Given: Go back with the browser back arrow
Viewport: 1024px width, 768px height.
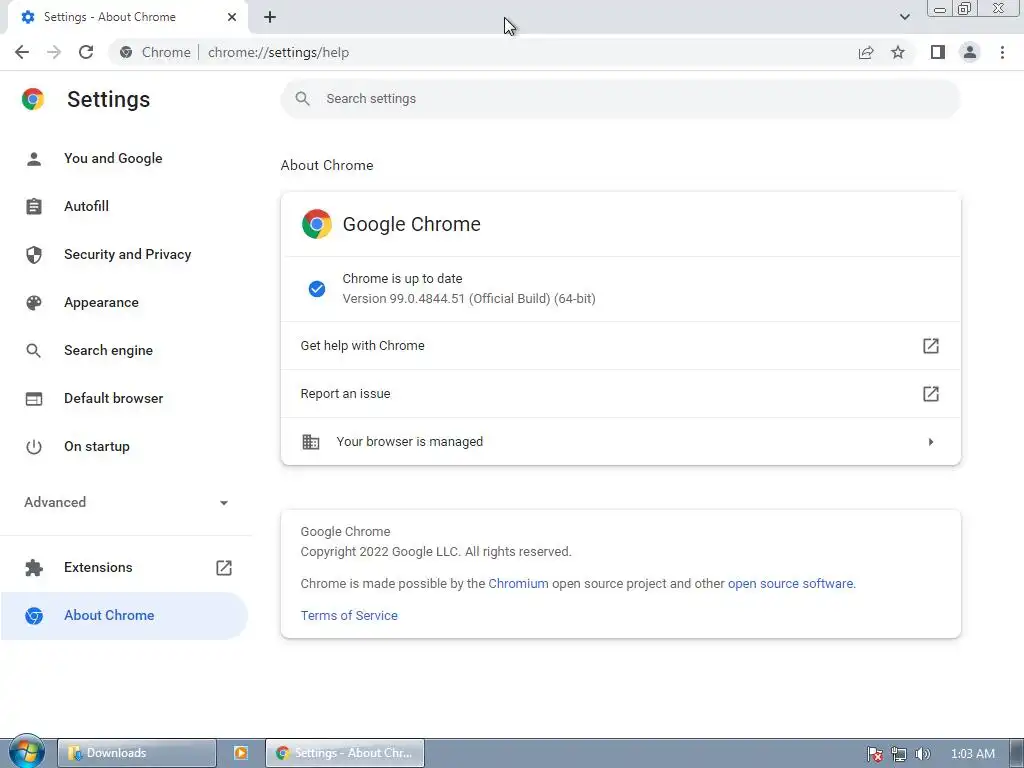Looking at the screenshot, I should 22,52.
